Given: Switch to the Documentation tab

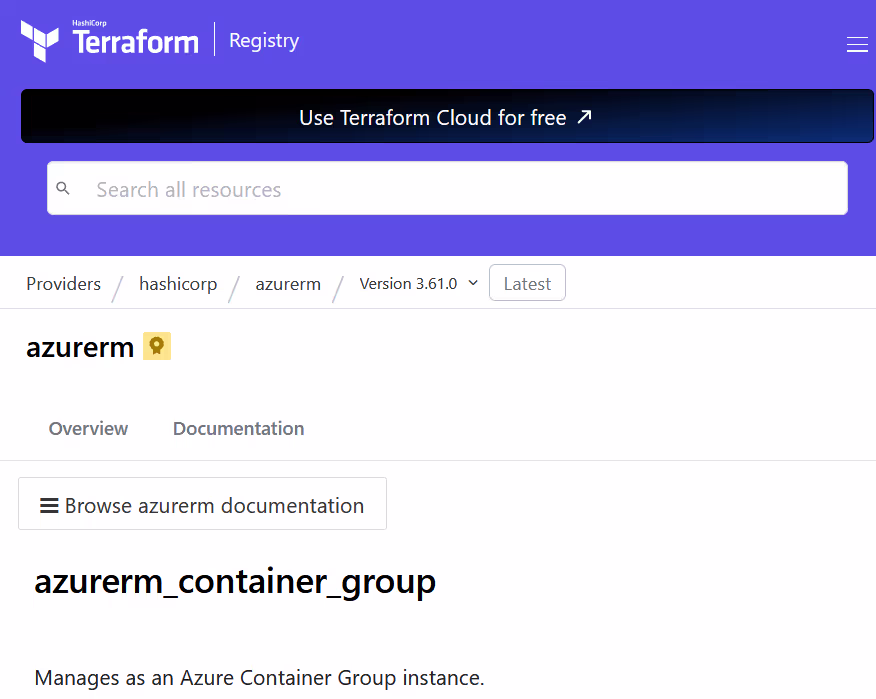Looking at the screenshot, I should pos(239,429).
